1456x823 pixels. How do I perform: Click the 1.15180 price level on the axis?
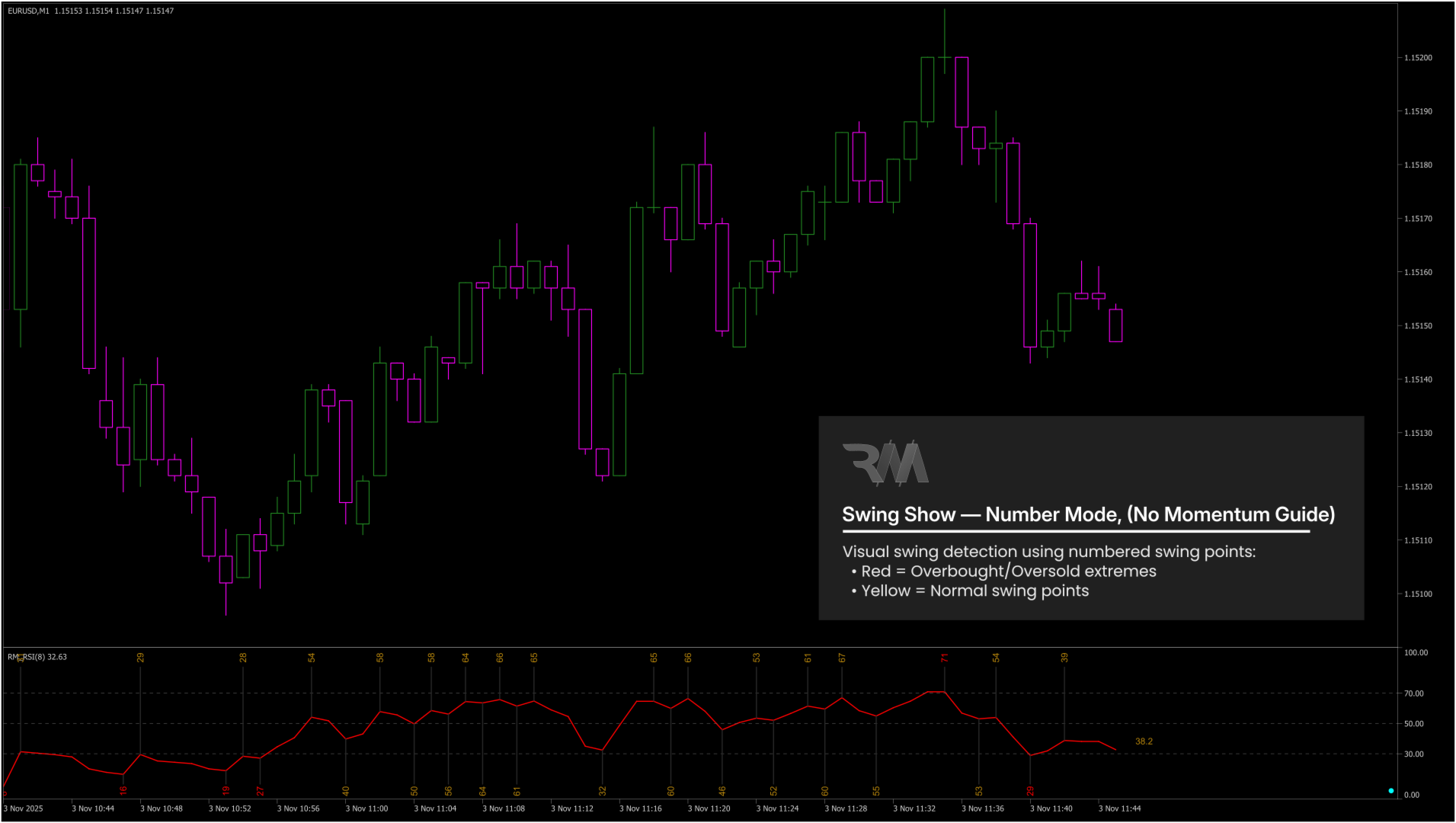(1418, 165)
